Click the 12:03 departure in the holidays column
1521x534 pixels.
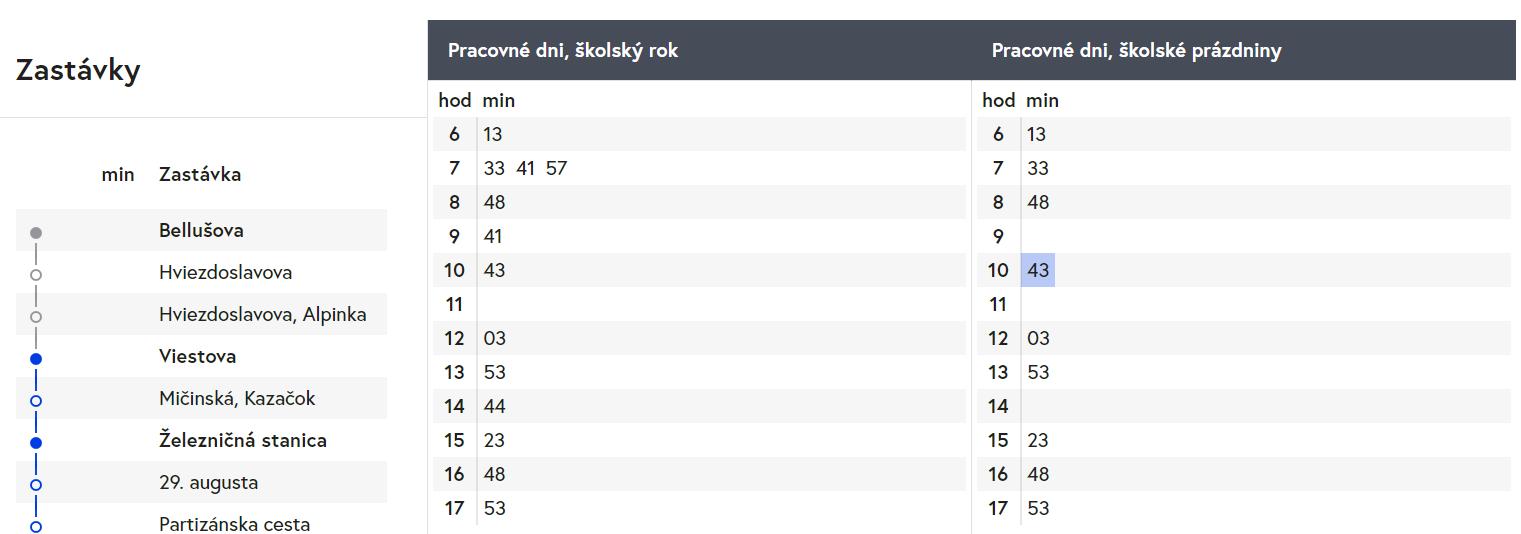tap(1038, 338)
